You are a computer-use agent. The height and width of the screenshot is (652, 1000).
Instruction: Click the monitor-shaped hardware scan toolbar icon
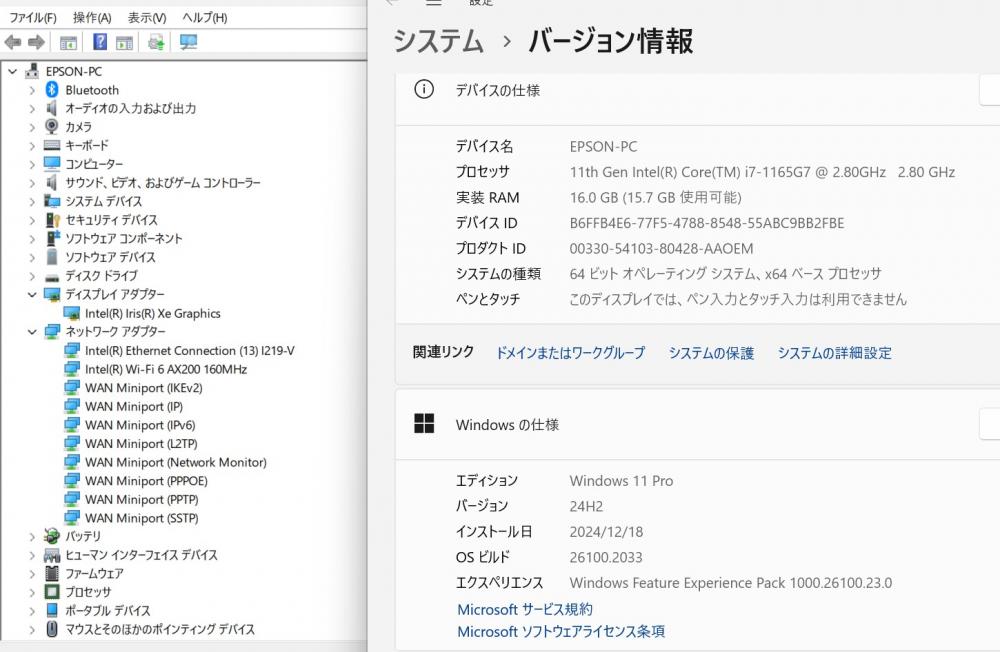pos(188,42)
